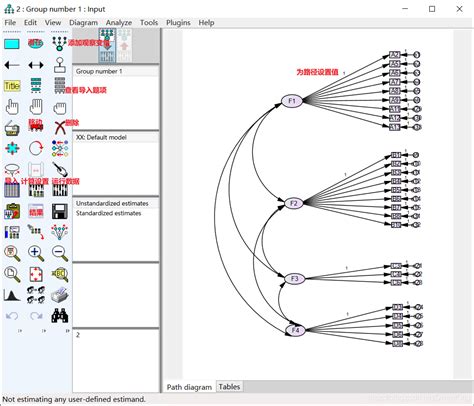Click the Title figure caption tool
Image resolution: width=474 pixels, height=406 pixels.
click(12, 86)
